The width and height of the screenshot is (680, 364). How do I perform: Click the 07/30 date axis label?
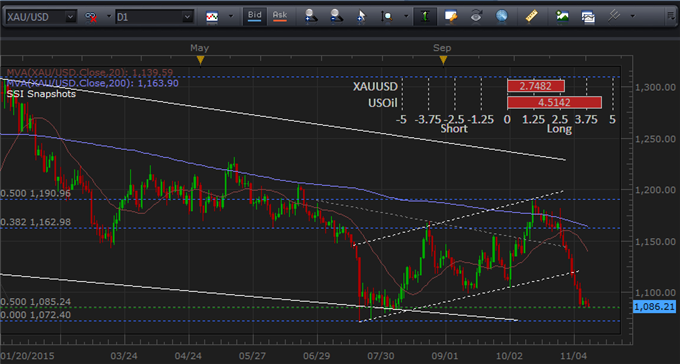coord(381,356)
